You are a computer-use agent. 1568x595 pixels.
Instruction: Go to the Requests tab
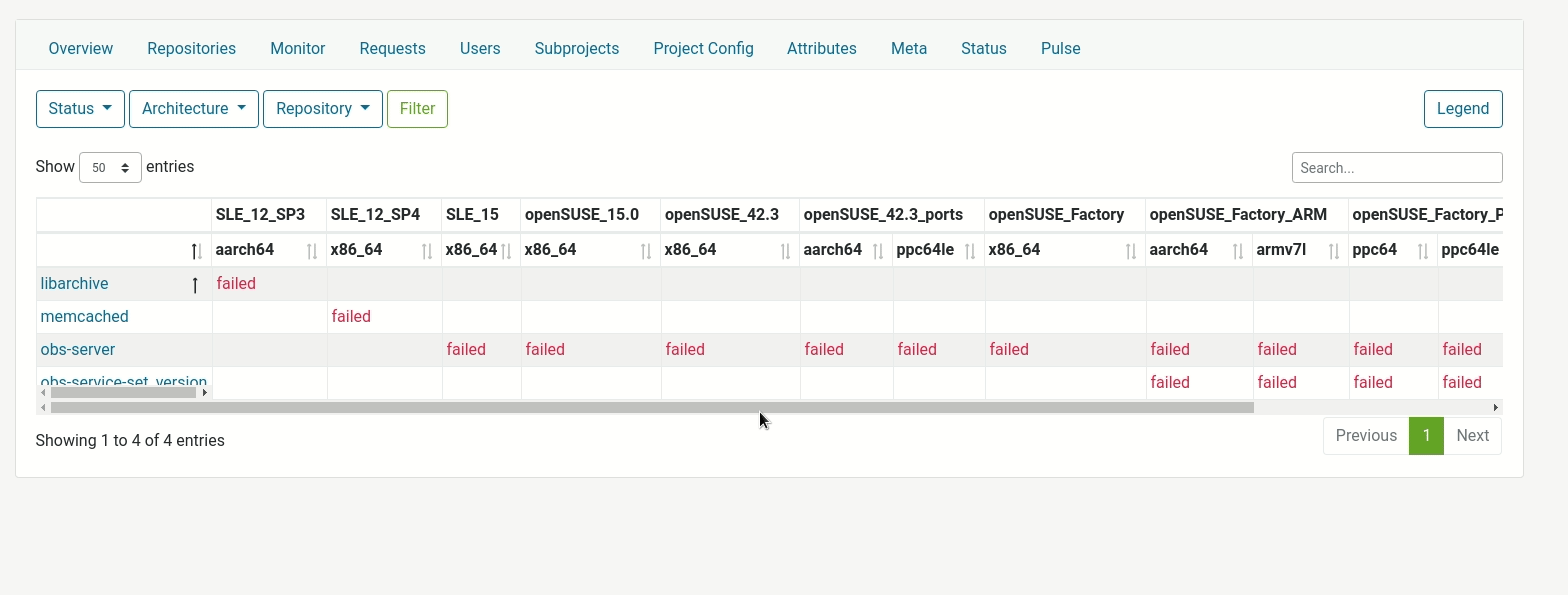pos(392,48)
